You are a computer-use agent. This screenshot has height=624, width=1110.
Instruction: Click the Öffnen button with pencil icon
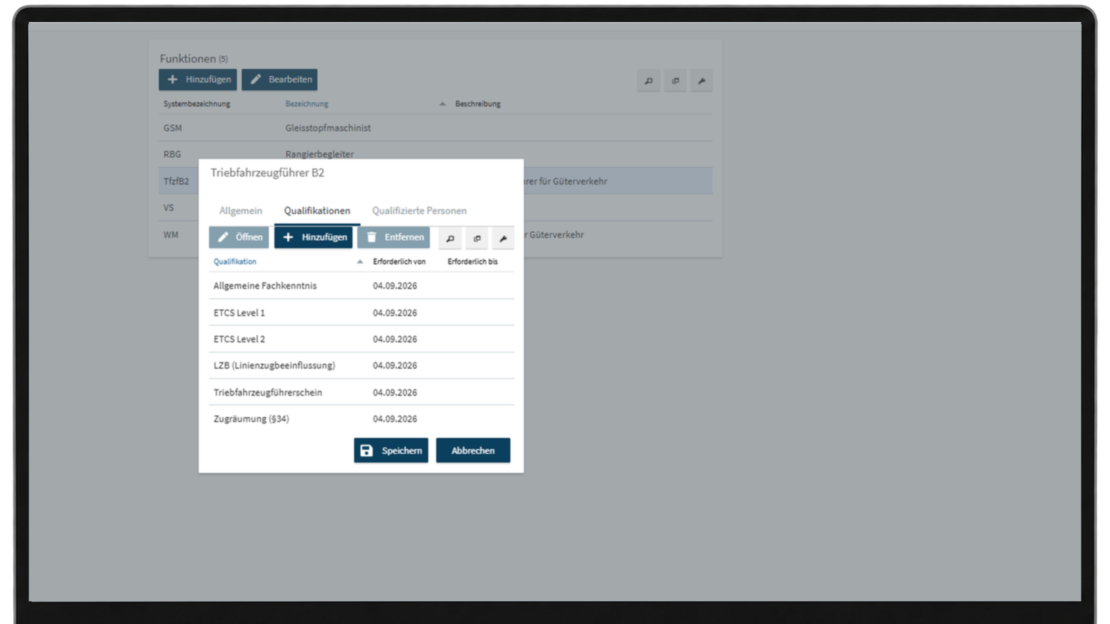[x=239, y=237]
